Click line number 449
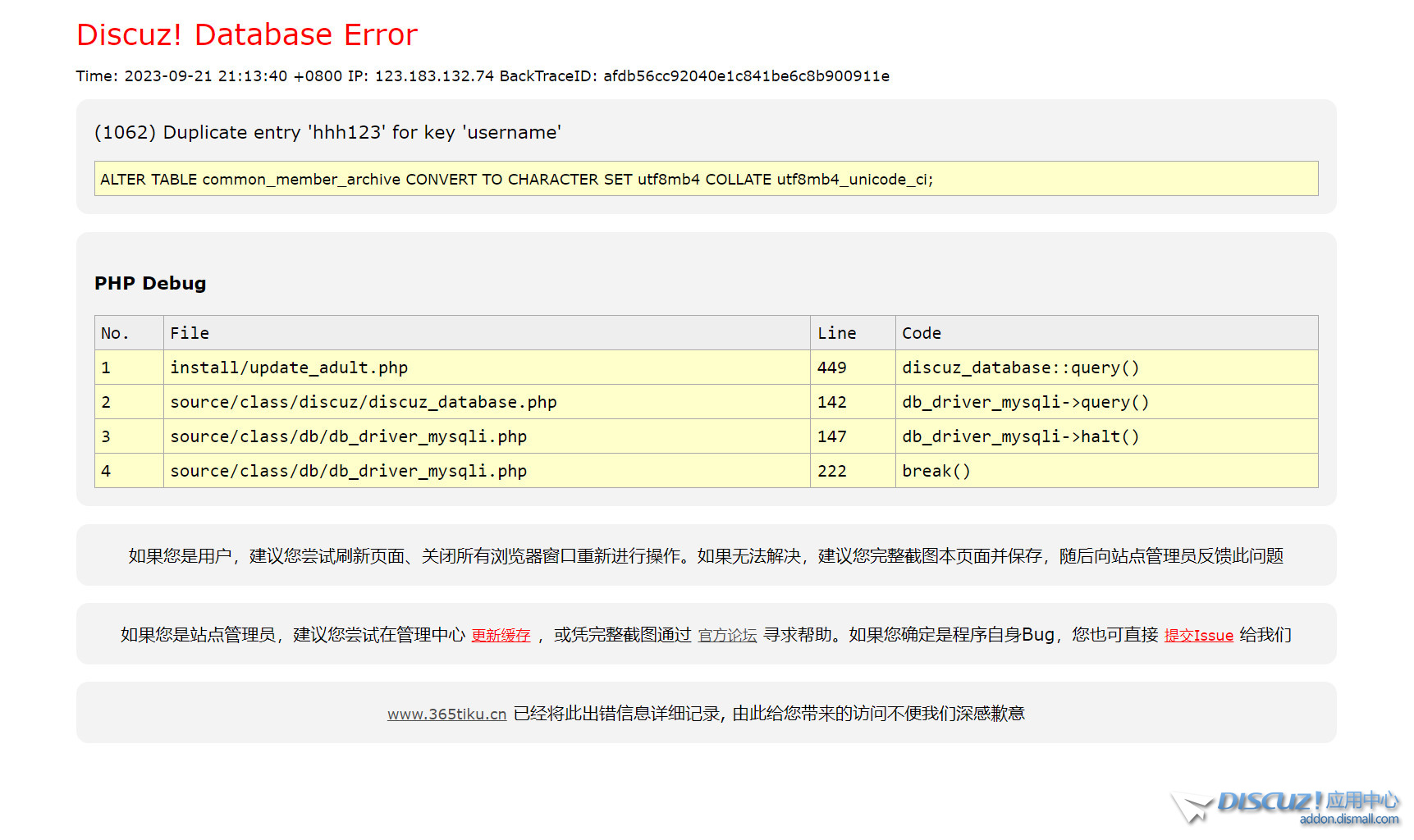 point(853,367)
